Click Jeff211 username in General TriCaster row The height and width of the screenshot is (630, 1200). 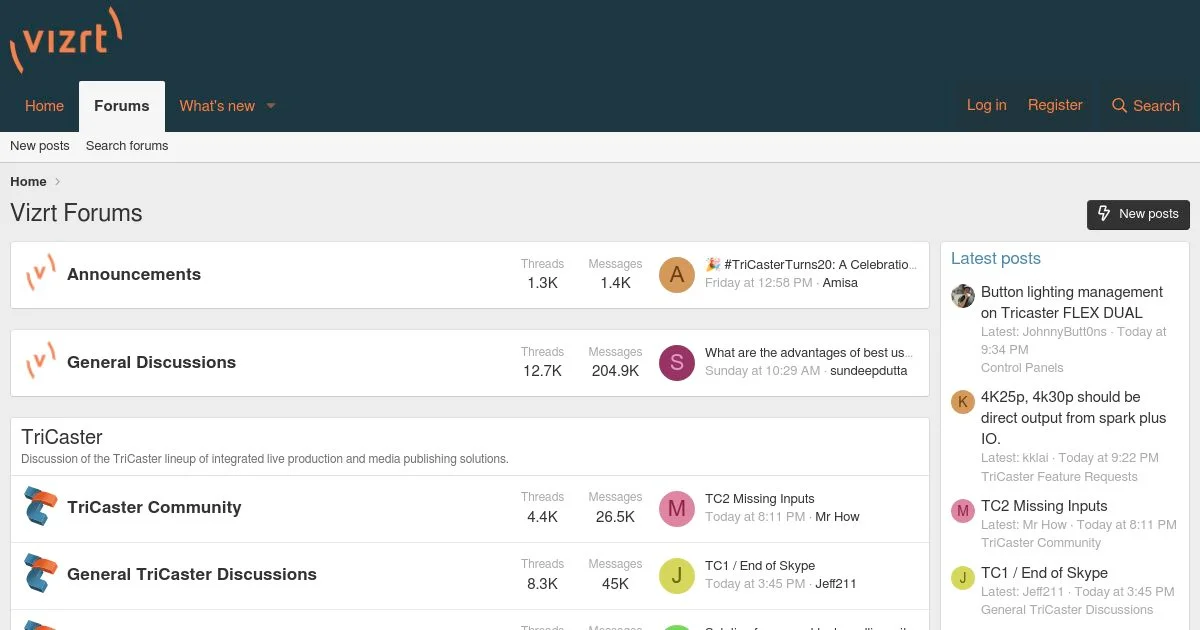pyautogui.click(x=836, y=584)
